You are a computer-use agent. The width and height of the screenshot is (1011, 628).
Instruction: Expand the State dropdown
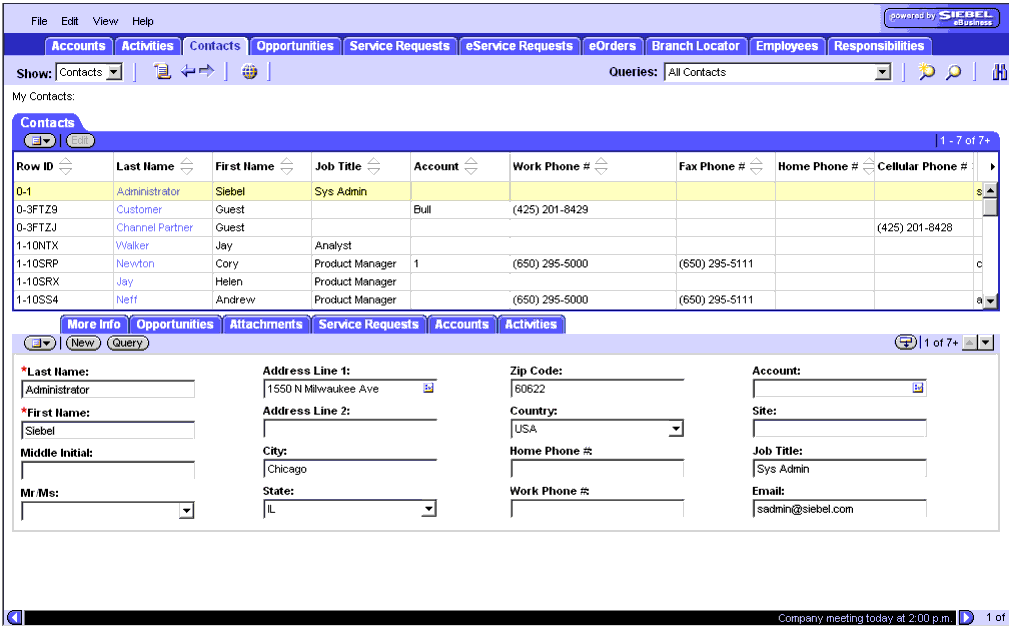(x=428, y=509)
